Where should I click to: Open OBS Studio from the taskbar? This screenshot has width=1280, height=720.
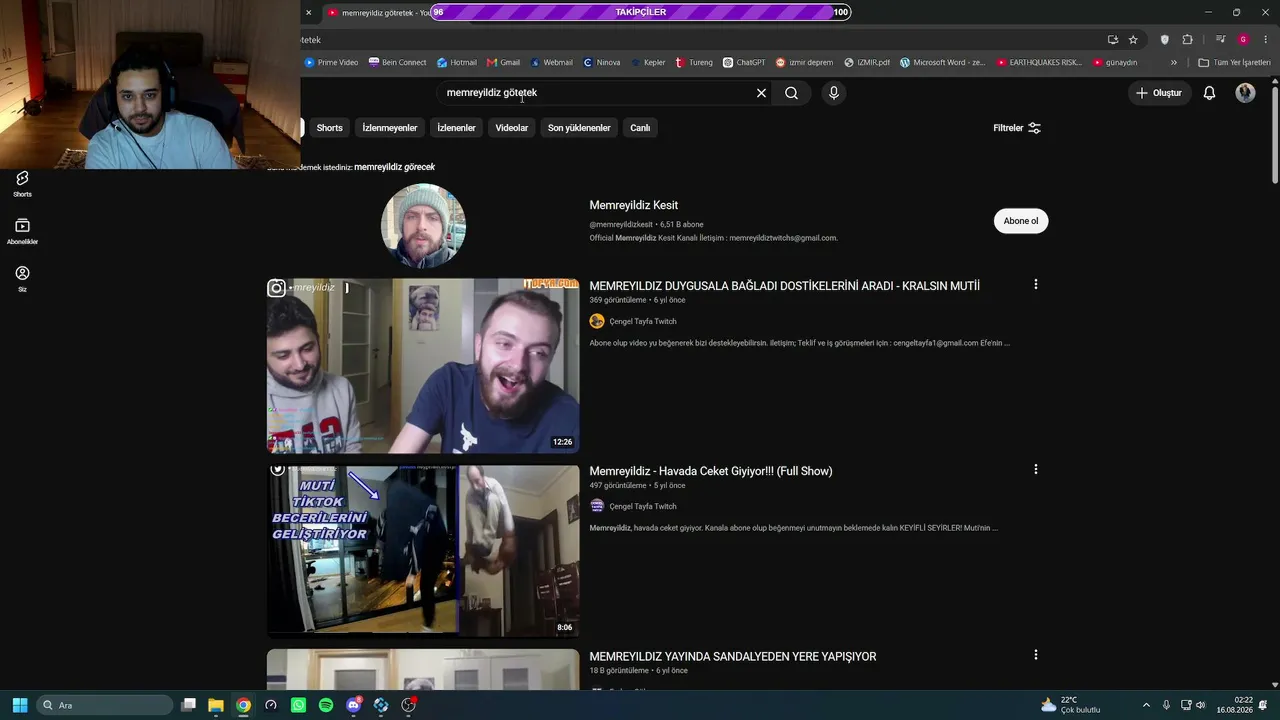coord(408,705)
